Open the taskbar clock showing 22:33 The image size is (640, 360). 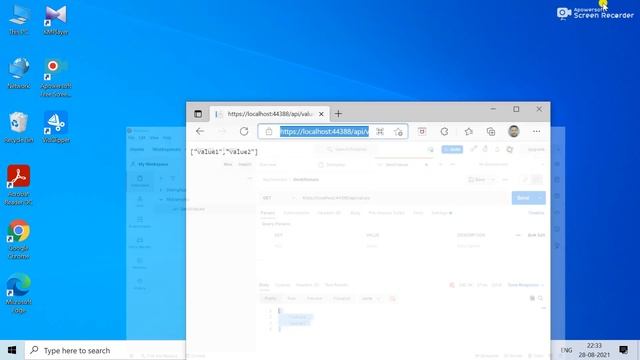[x=594, y=350]
